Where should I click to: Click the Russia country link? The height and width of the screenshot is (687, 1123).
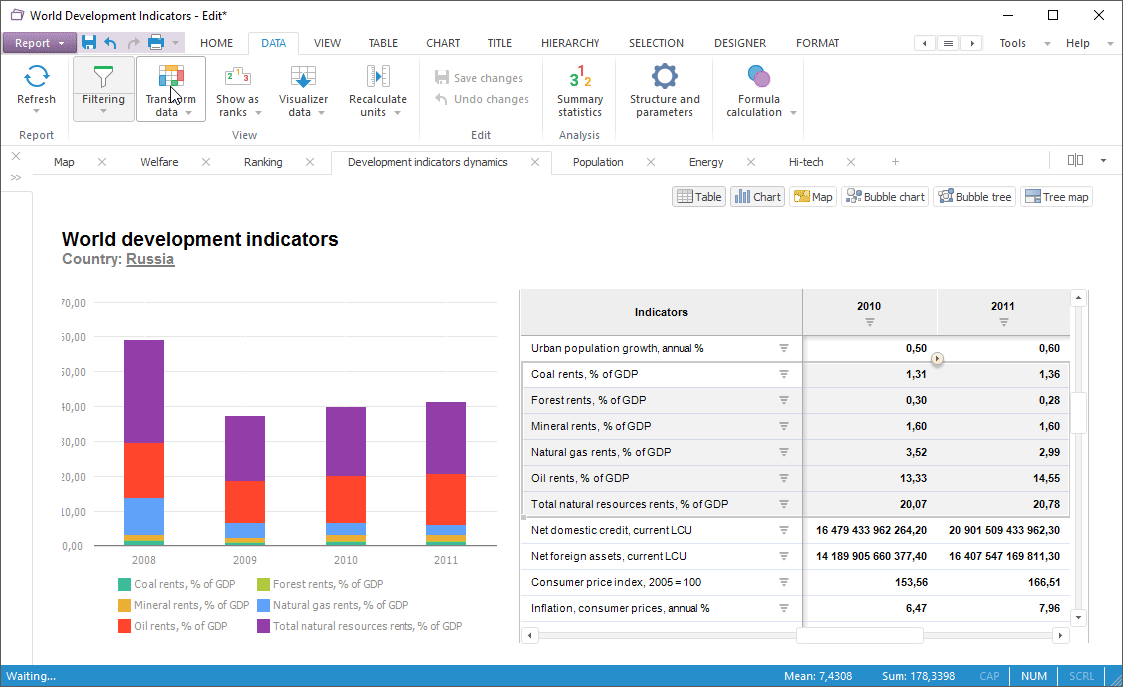click(150, 259)
